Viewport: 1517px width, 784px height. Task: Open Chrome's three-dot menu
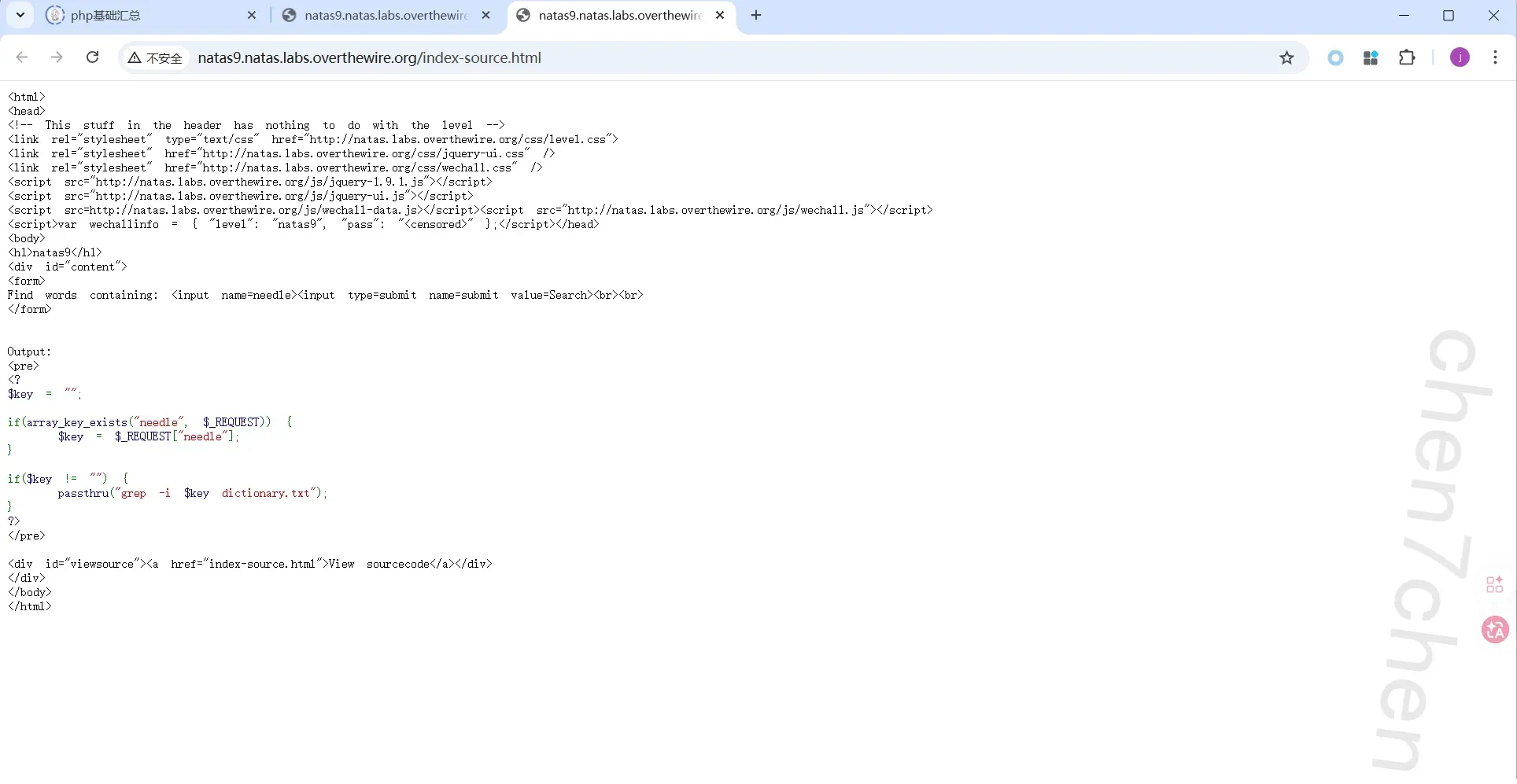(1496, 57)
